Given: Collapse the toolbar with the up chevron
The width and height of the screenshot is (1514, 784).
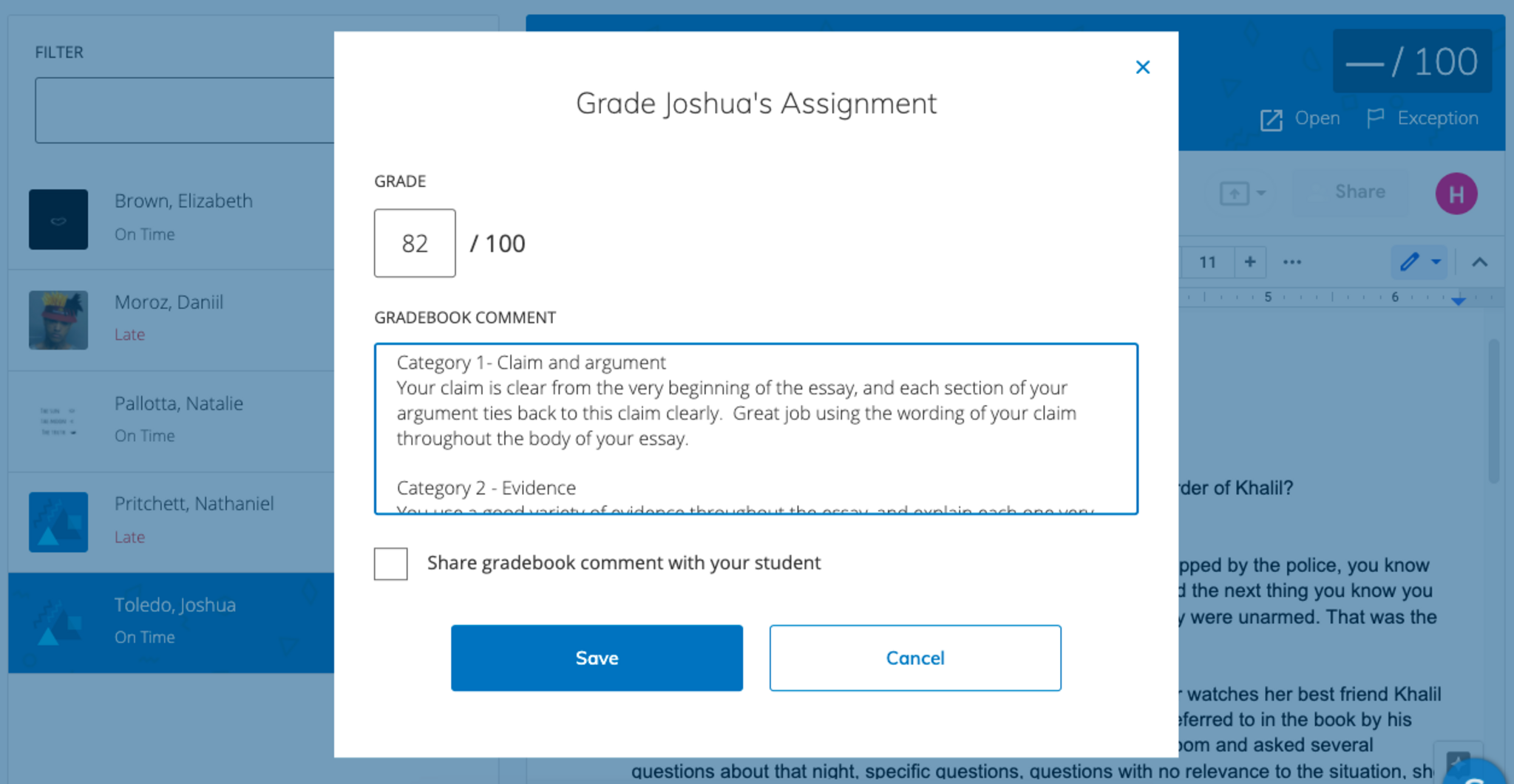Looking at the screenshot, I should [x=1479, y=262].
